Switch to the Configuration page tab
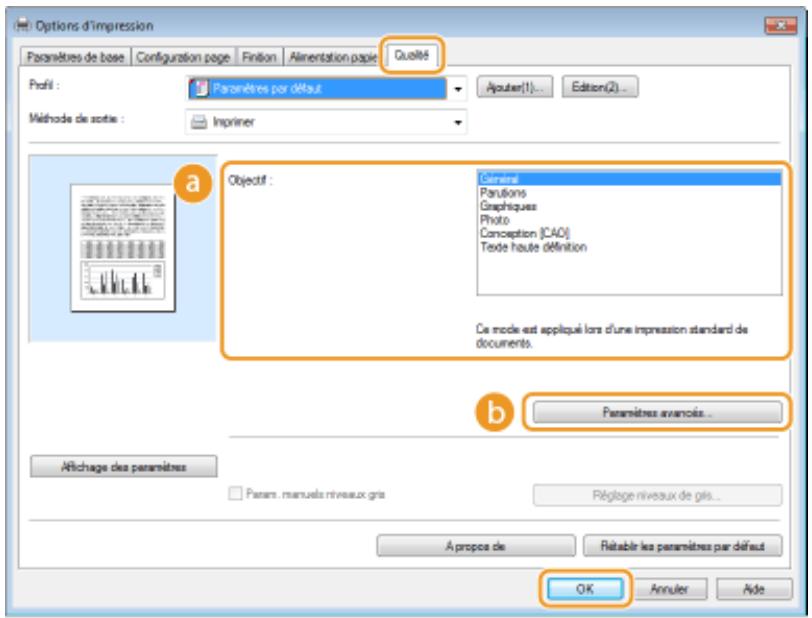 click(183, 57)
